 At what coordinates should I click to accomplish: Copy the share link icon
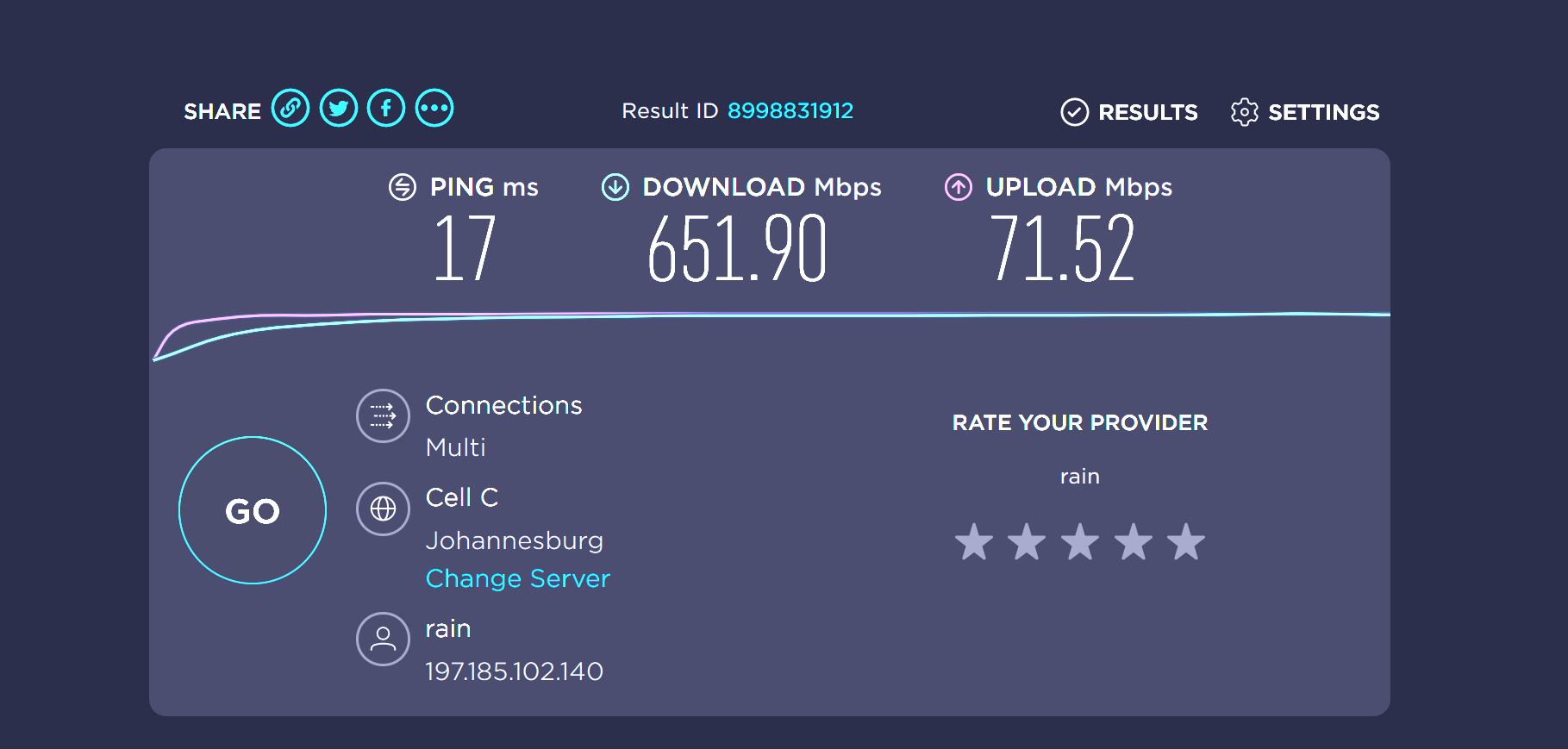point(290,109)
